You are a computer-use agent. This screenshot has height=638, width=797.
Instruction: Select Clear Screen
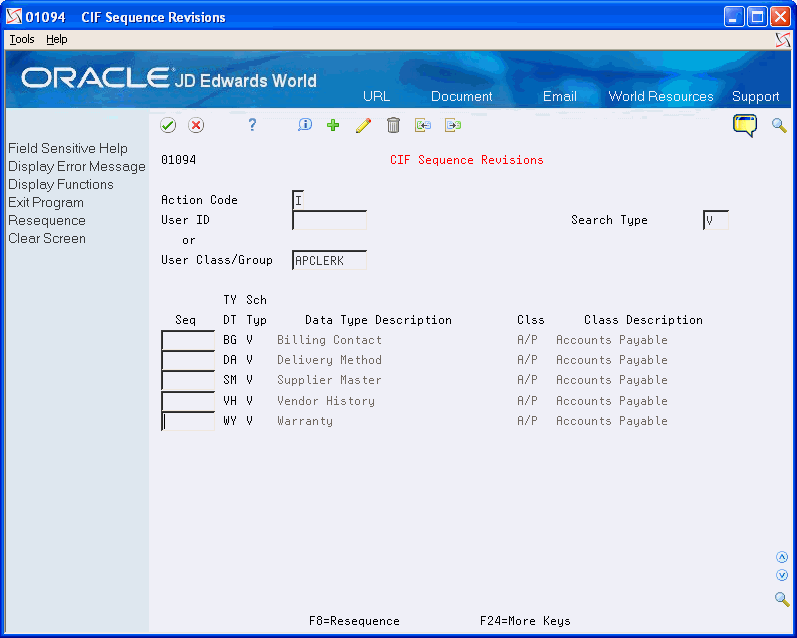[47, 238]
